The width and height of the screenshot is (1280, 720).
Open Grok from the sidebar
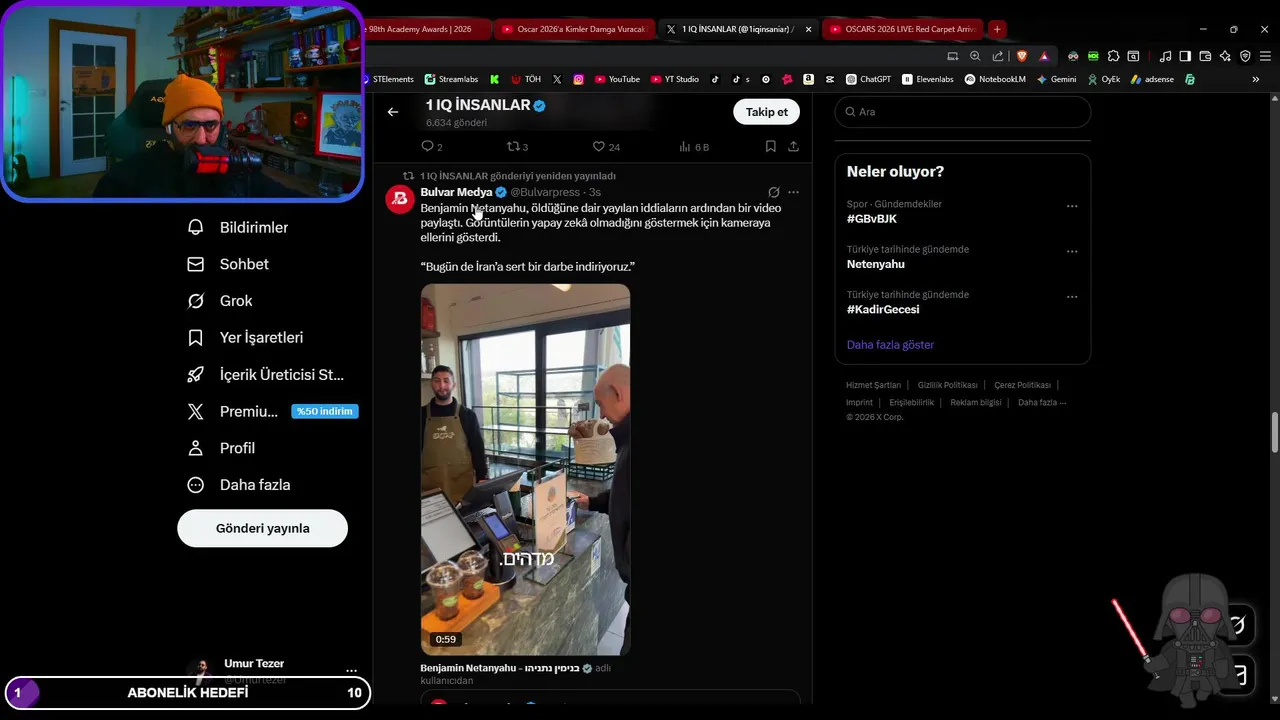220,301
